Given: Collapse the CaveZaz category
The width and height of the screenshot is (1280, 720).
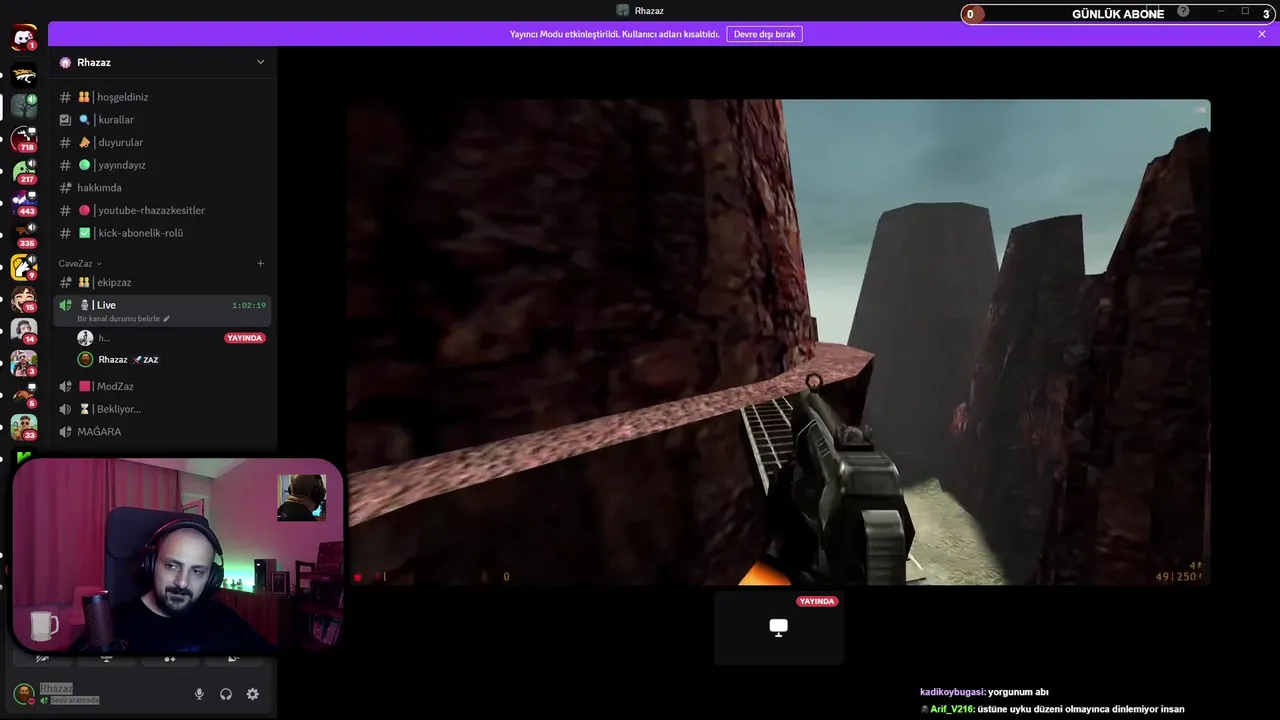Looking at the screenshot, I should pyautogui.click(x=80, y=264).
